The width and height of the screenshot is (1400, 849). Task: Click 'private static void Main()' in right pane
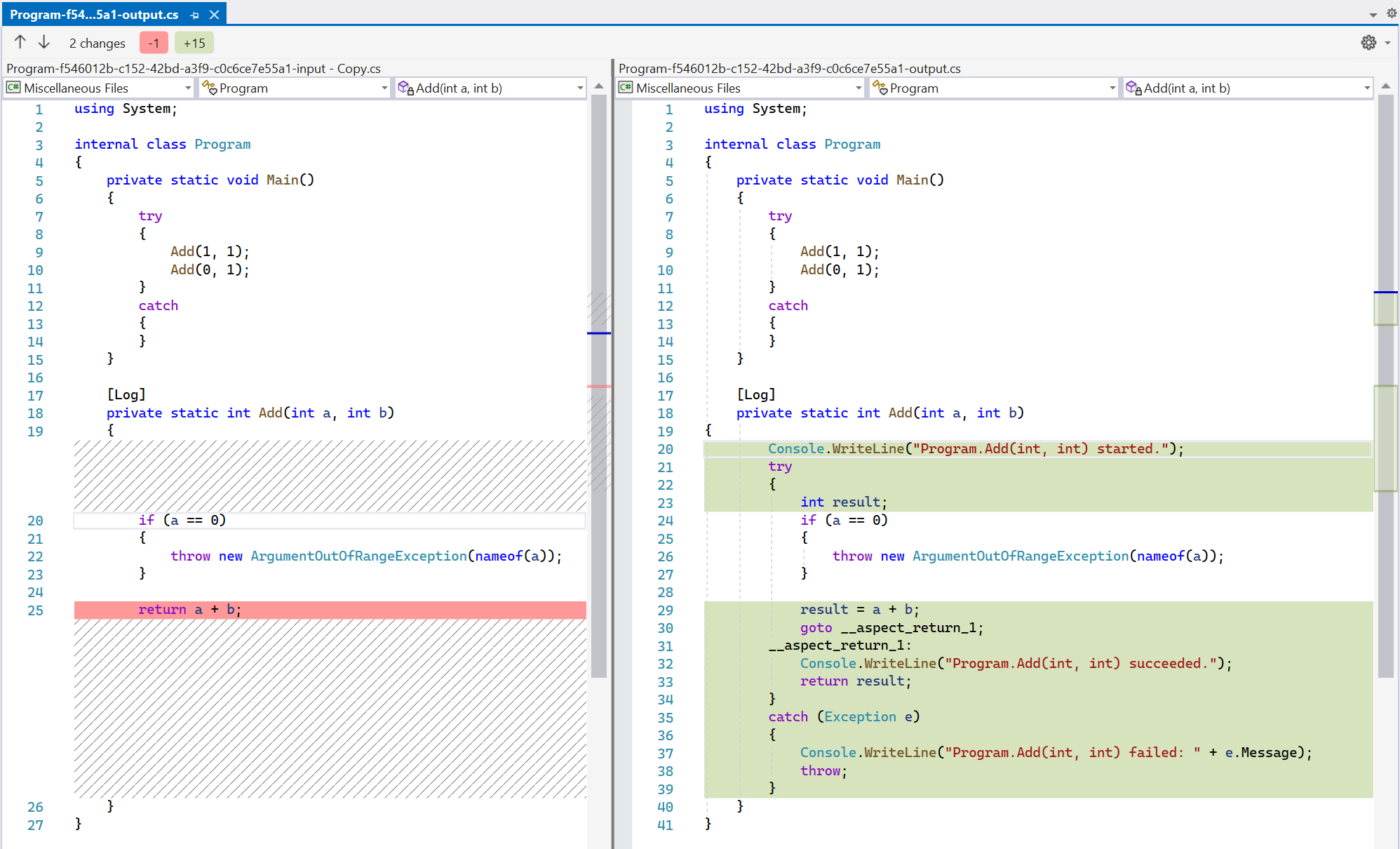[x=840, y=180]
